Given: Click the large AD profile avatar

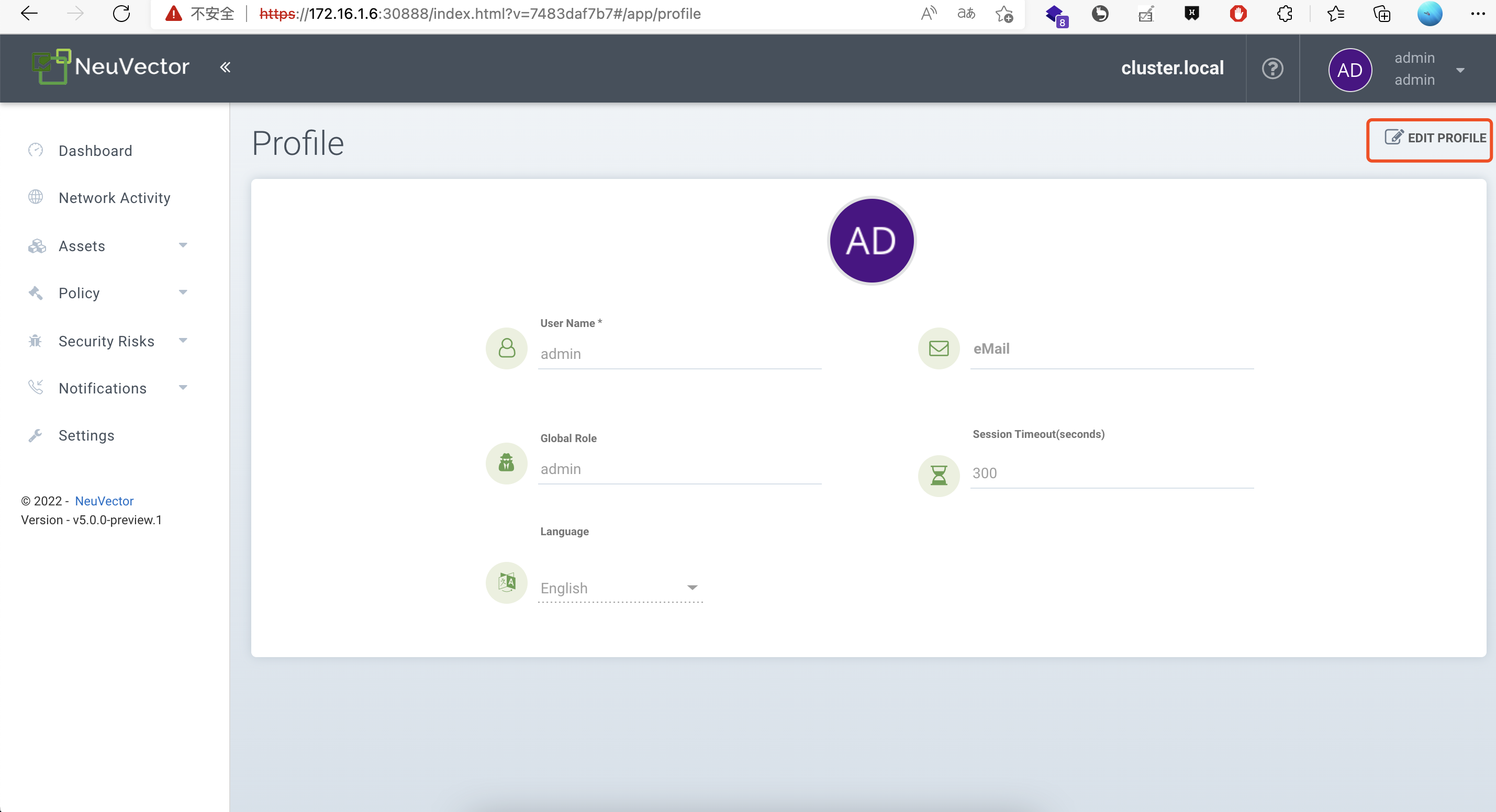Looking at the screenshot, I should pos(871,241).
